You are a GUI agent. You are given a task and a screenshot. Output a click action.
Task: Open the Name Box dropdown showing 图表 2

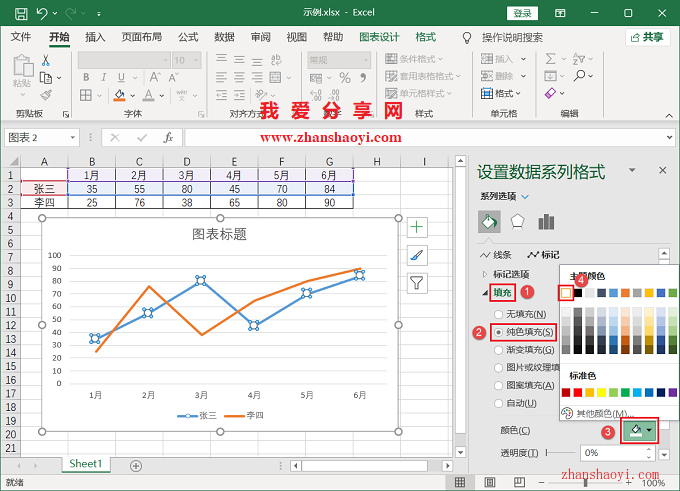pos(72,138)
